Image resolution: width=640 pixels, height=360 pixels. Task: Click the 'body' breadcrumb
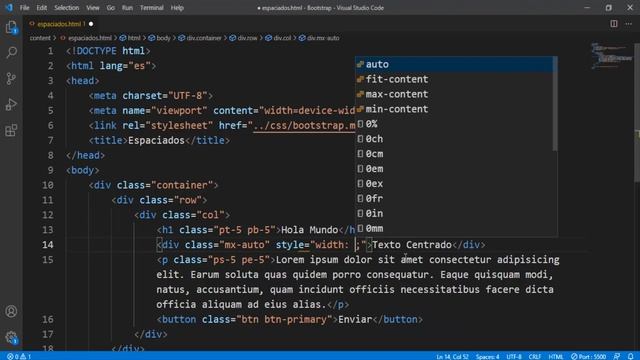160,38
